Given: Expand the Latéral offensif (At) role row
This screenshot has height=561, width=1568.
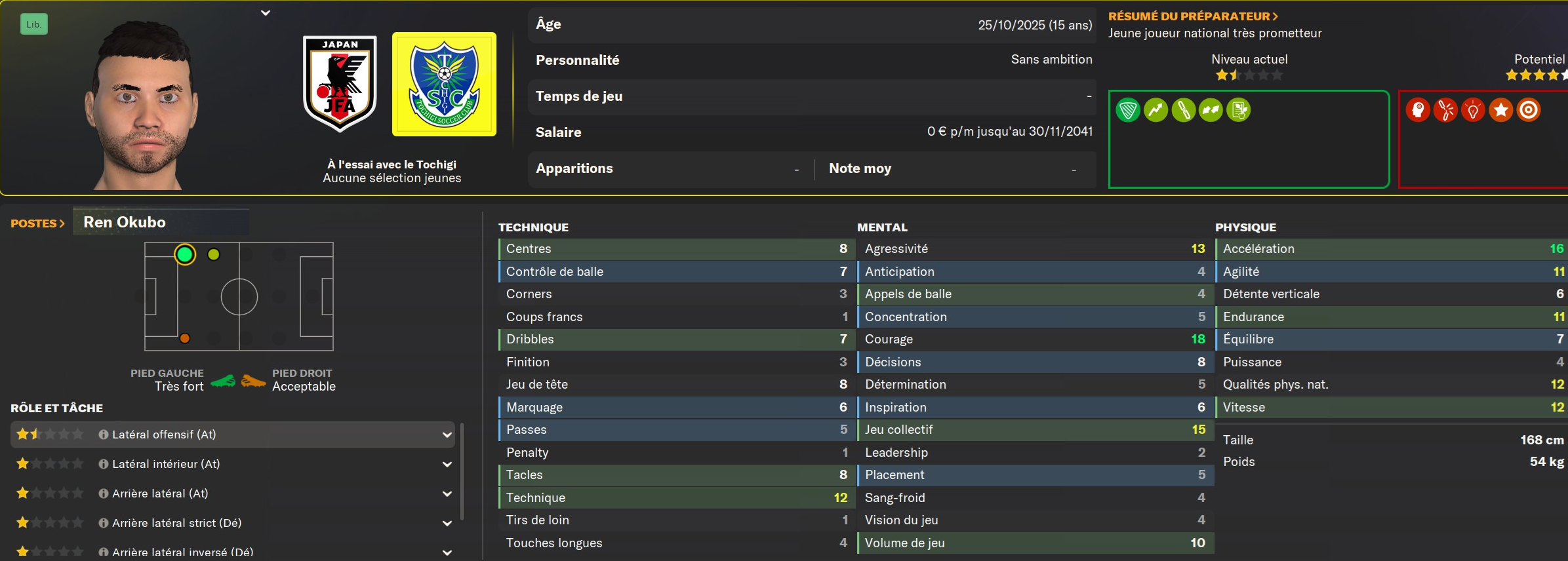Looking at the screenshot, I should coord(447,435).
